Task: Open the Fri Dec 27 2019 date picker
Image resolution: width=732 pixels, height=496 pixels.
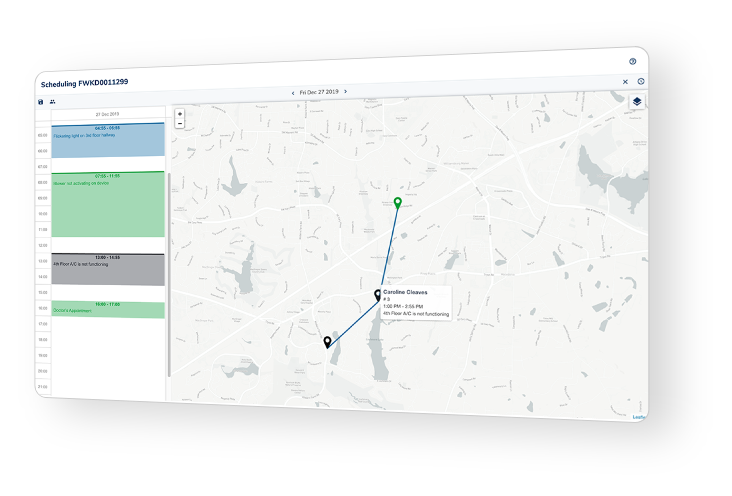Action: [319, 92]
